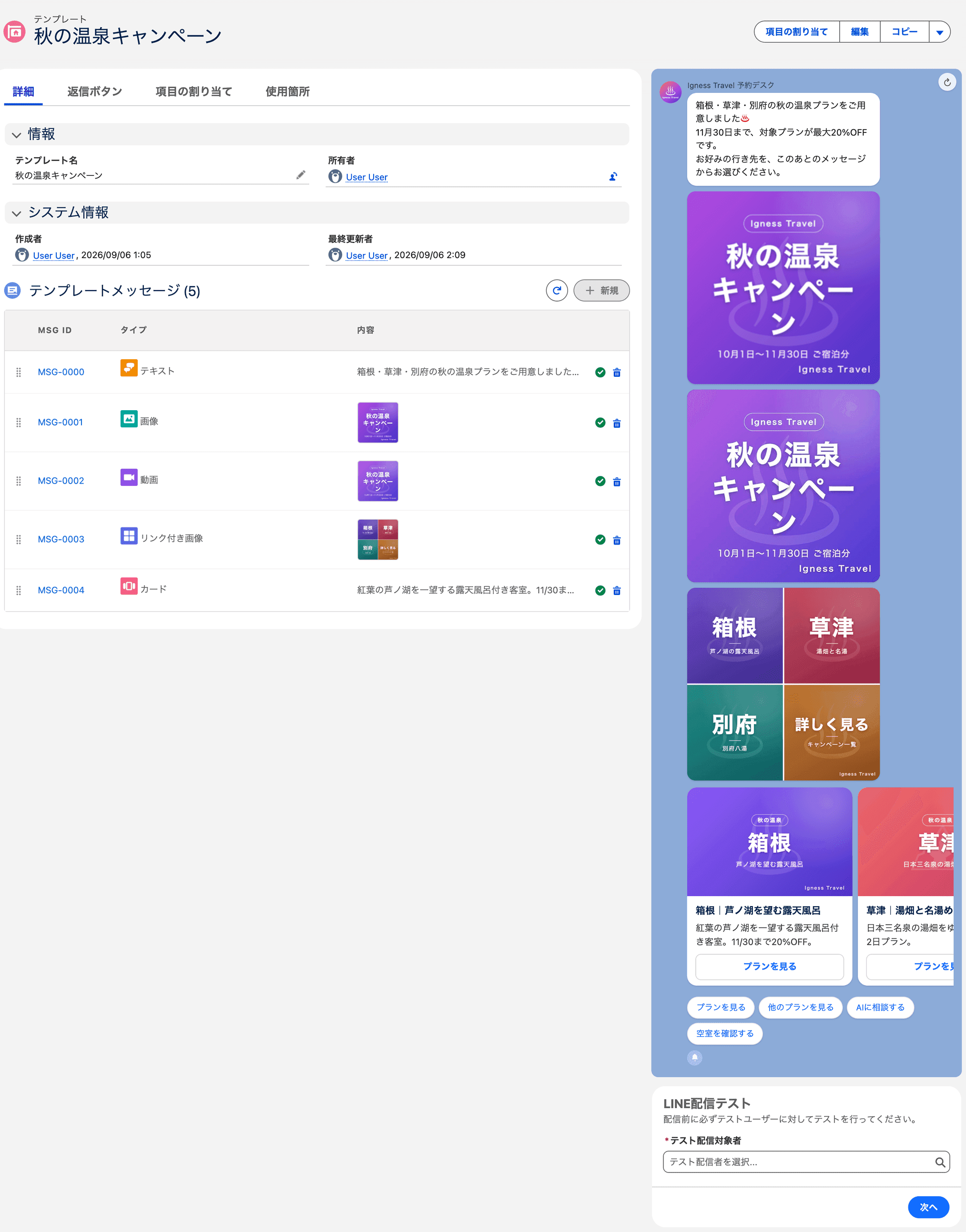Click the 他のプランを見る quick reply
Image resolution: width=966 pixels, height=1232 pixels.
pos(800,1008)
